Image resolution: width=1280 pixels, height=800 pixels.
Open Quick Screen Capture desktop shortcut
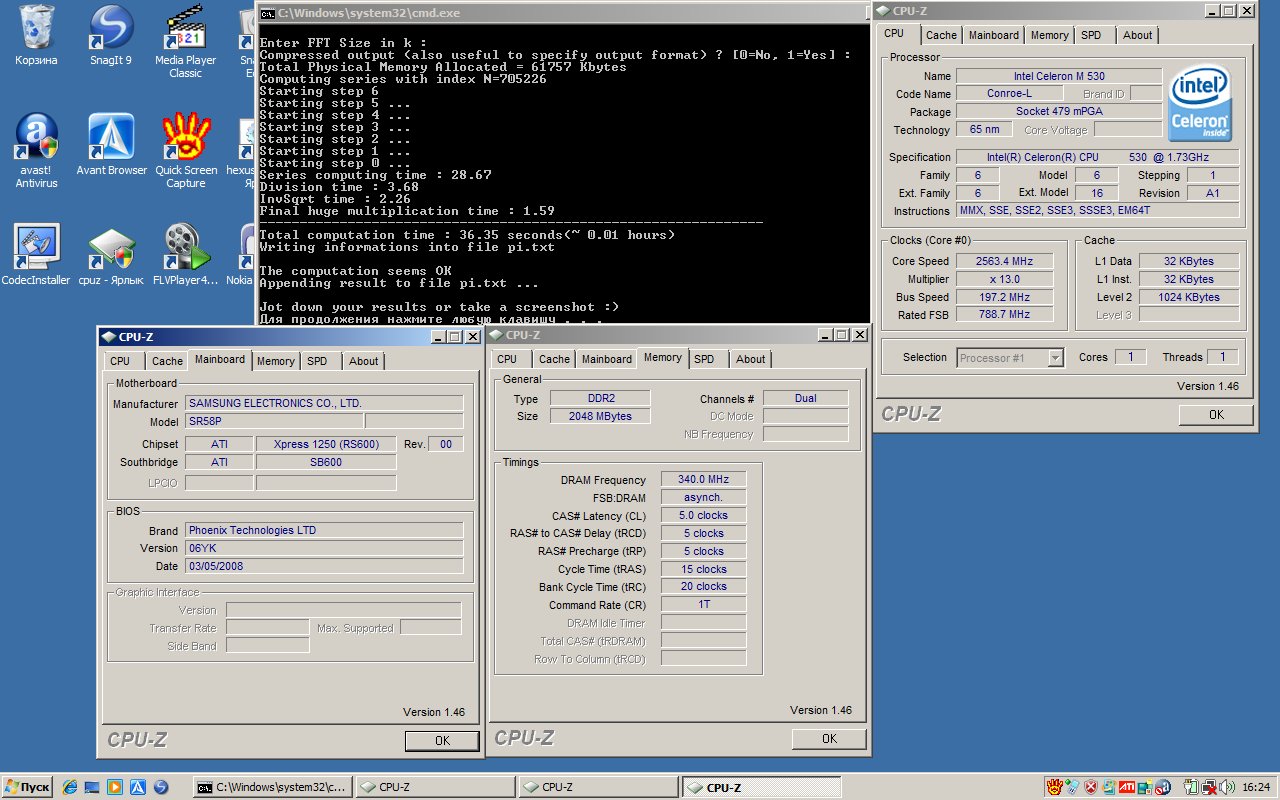[185, 151]
